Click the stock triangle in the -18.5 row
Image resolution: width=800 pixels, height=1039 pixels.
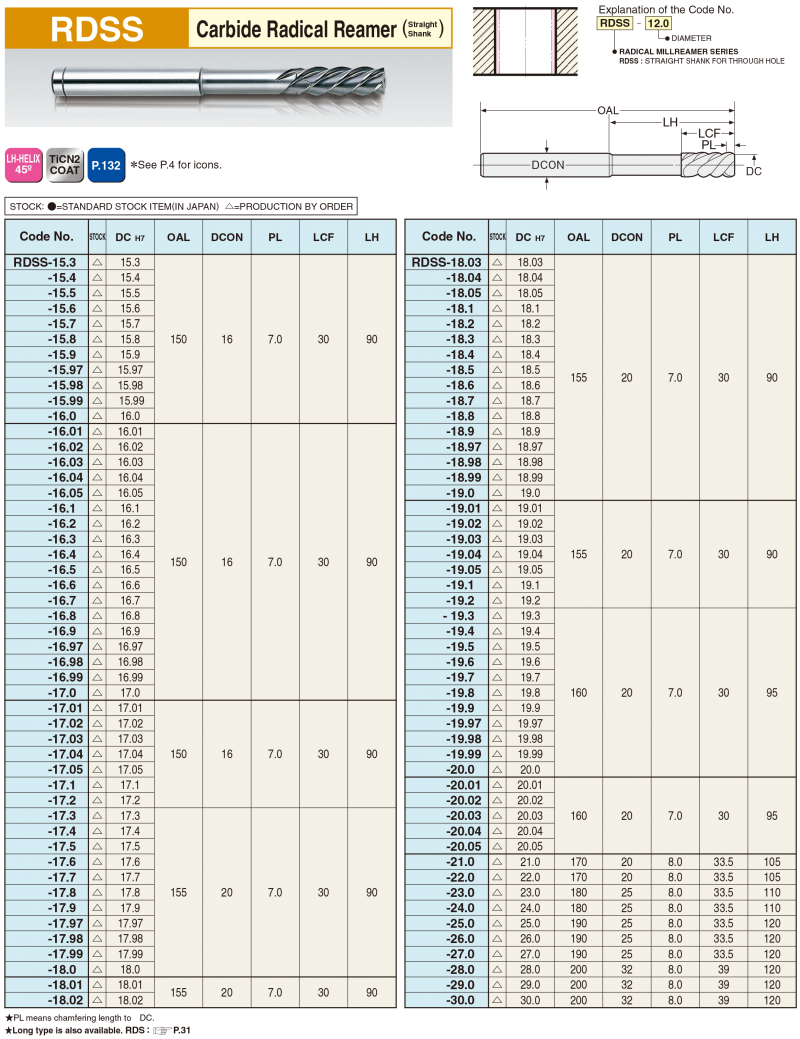[497, 370]
